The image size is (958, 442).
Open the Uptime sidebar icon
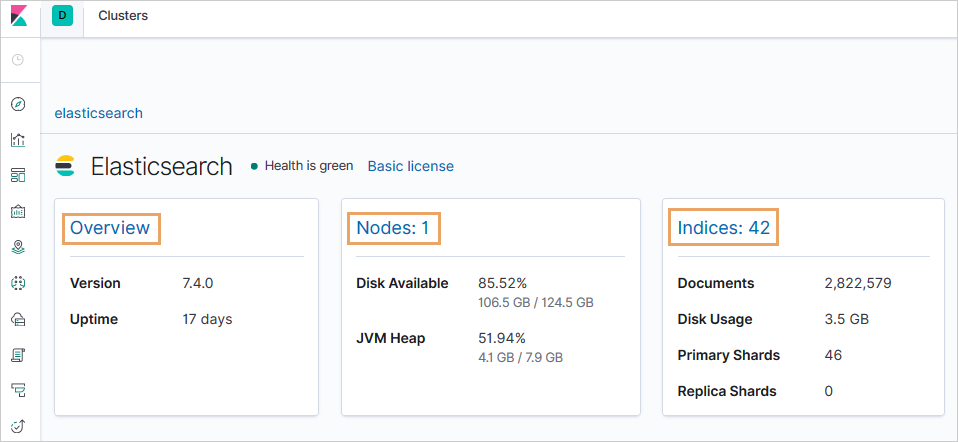coord(18,426)
